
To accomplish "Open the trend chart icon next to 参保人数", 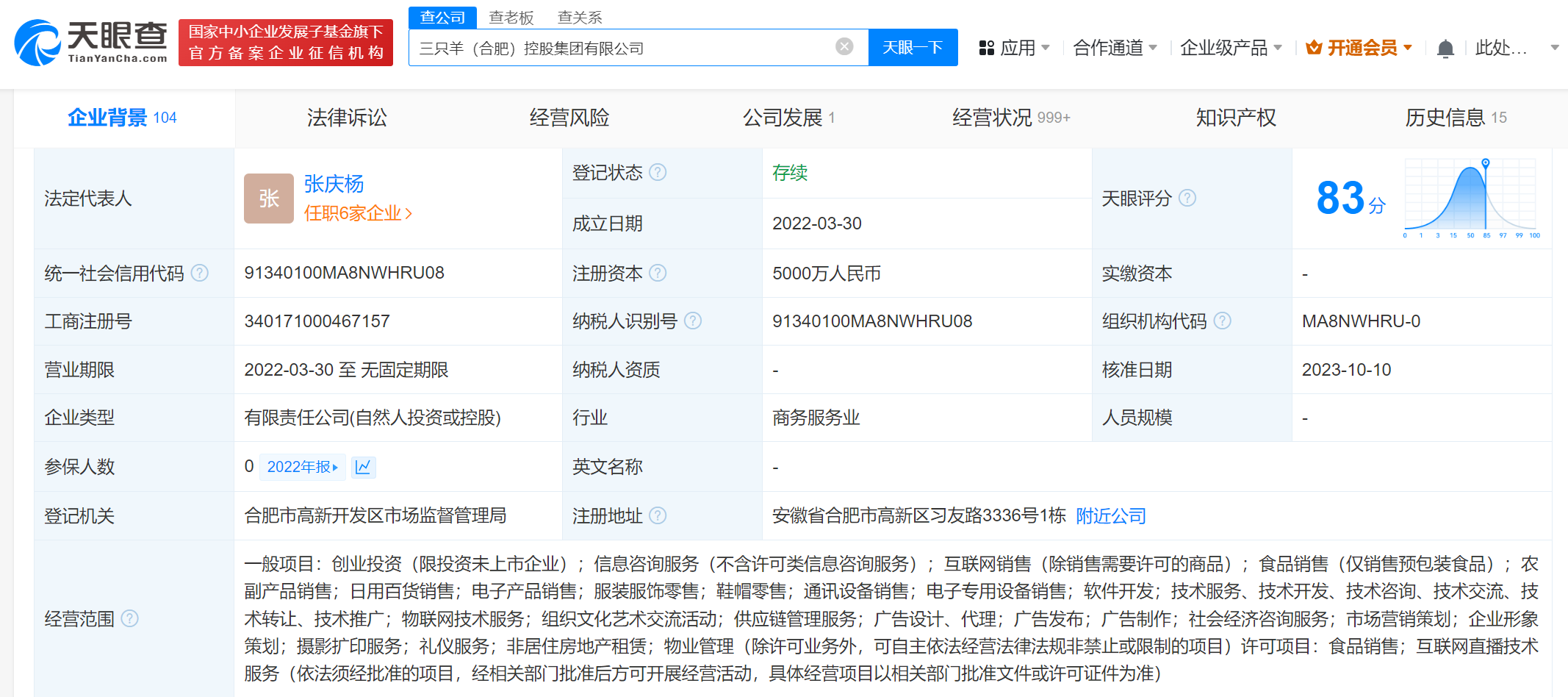I will [363, 467].
